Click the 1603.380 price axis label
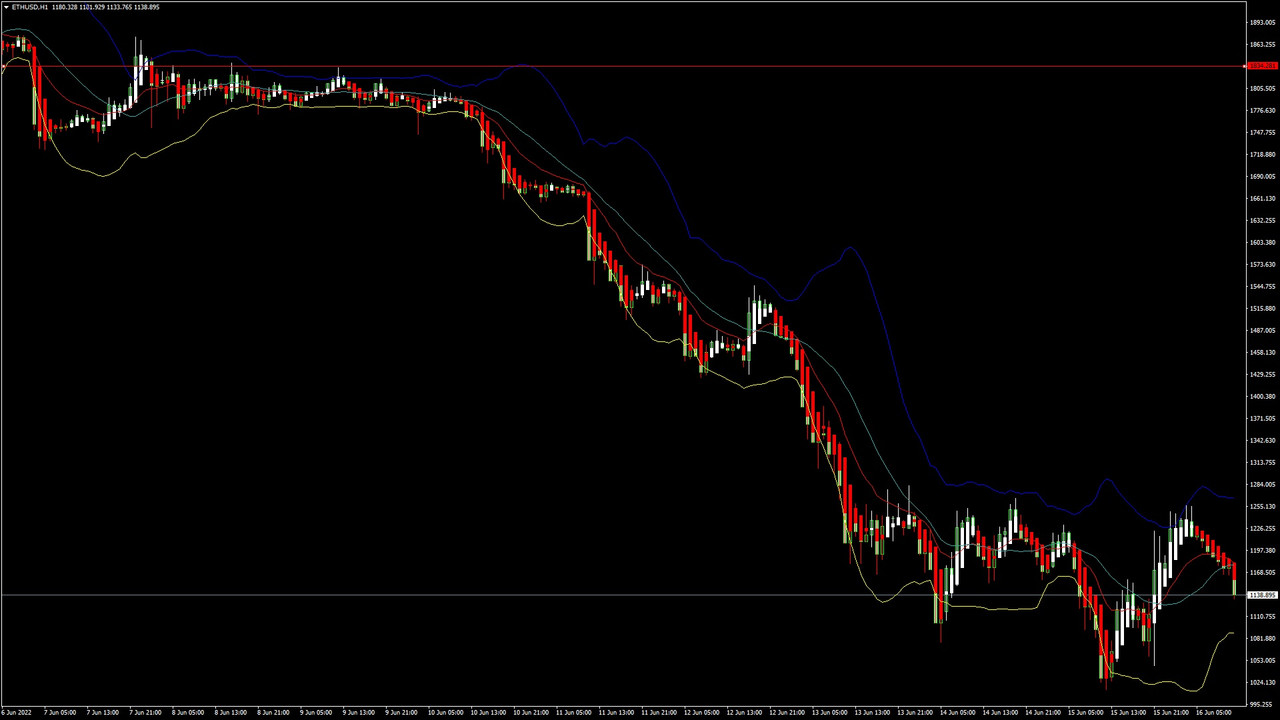This screenshot has width=1280, height=720. (1262, 242)
